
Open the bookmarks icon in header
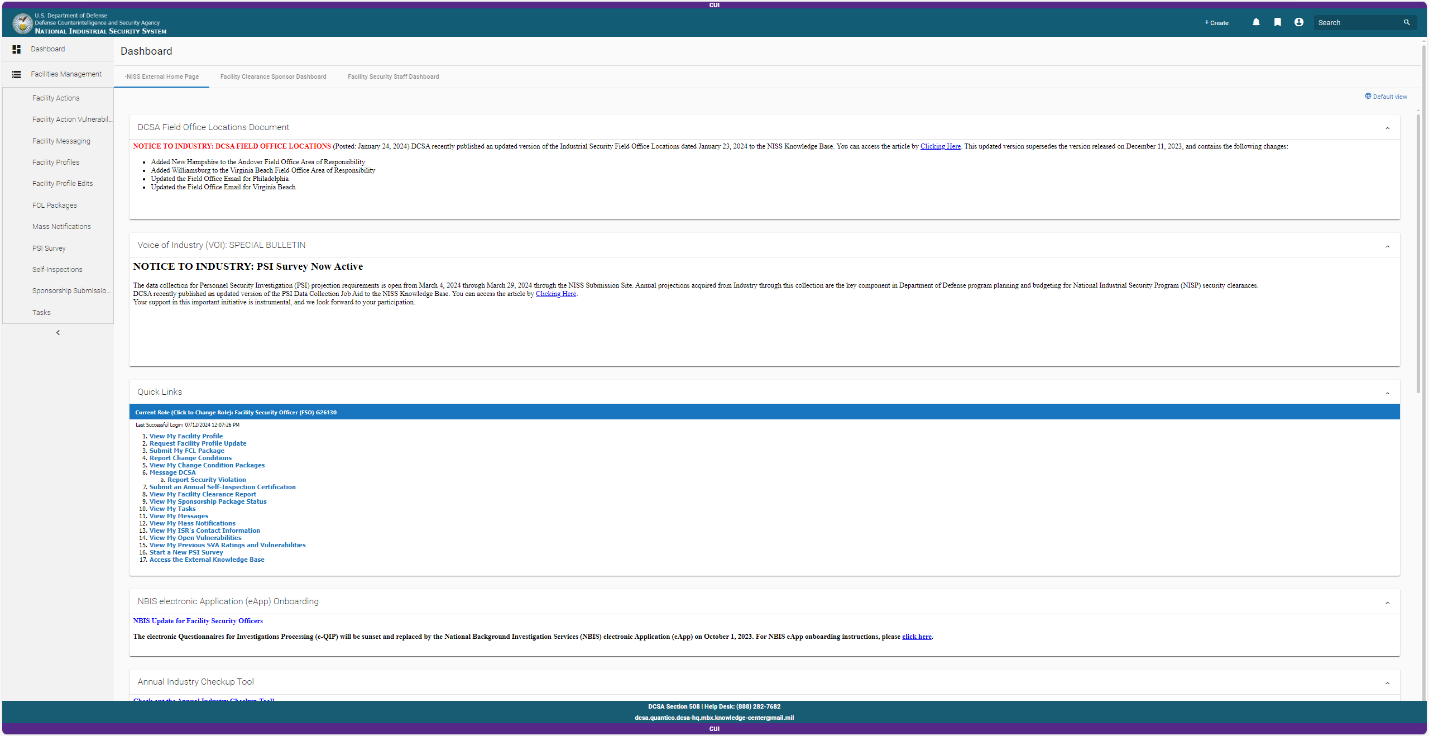[1277, 22]
